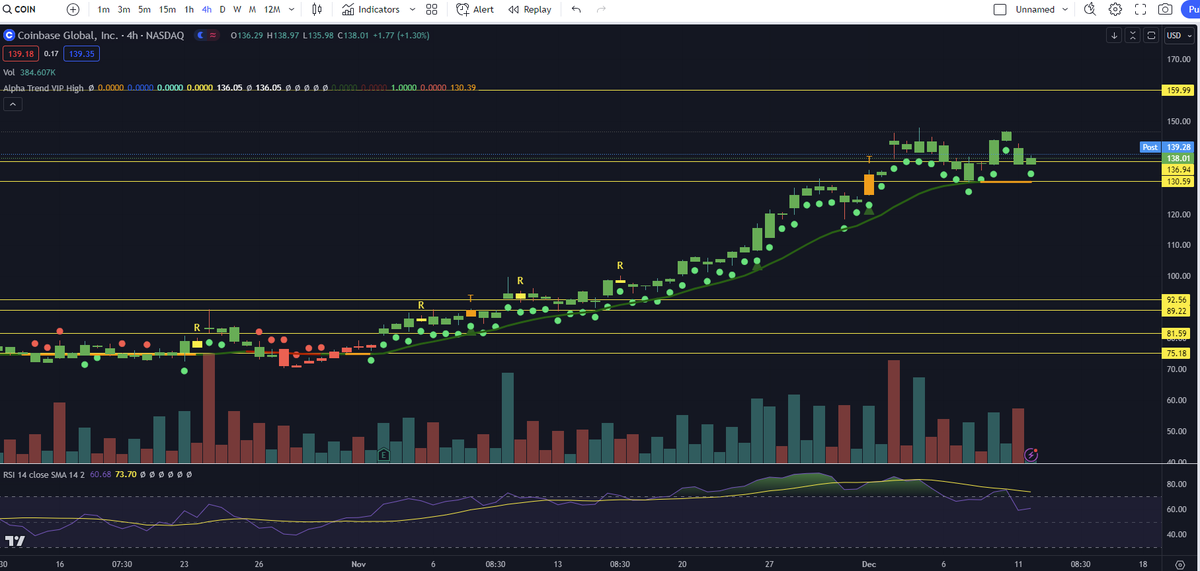Click the 130.59 price level label
This screenshot has height=571, width=1200.
pyautogui.click(x=1178, y=182)
